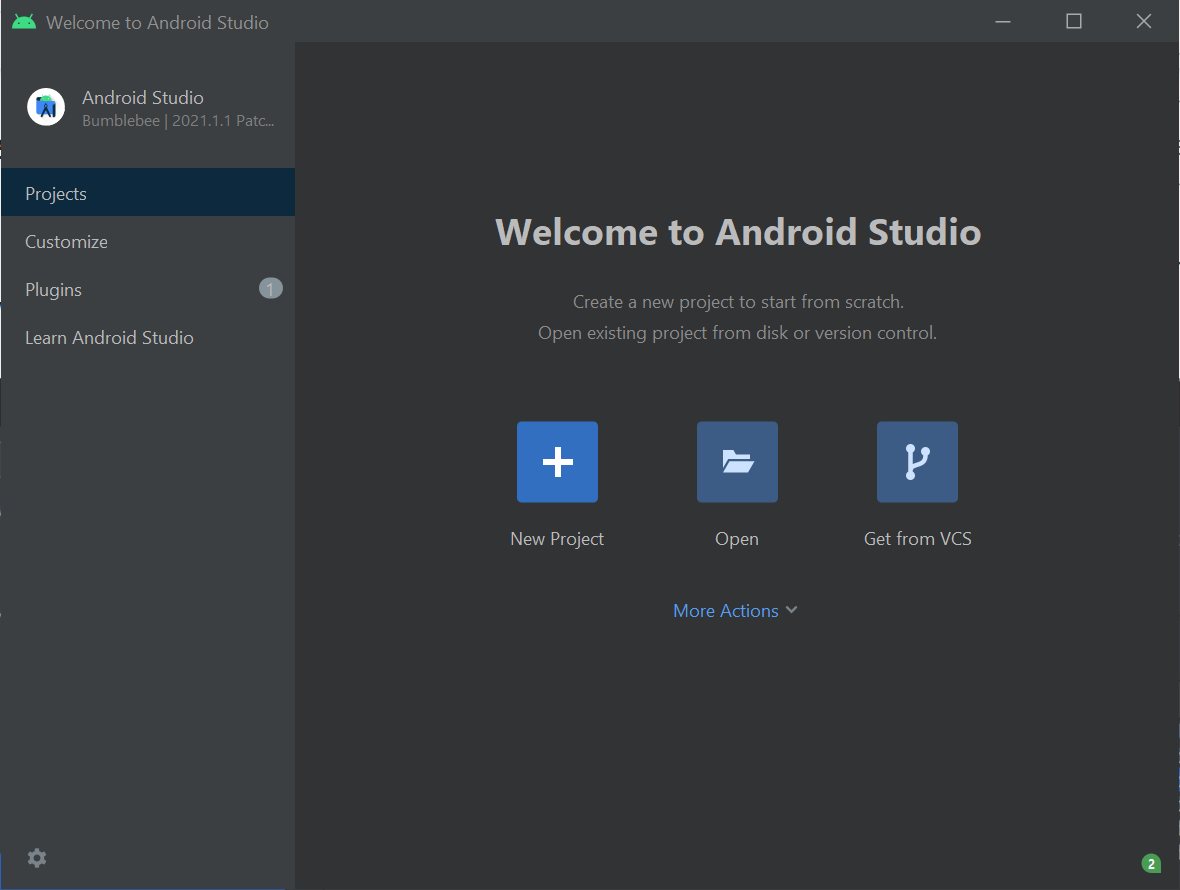The image size is (1180, 890).
Task: Maximize the Welcome window
Action: pyautogui.click(x=1074, y=21)
